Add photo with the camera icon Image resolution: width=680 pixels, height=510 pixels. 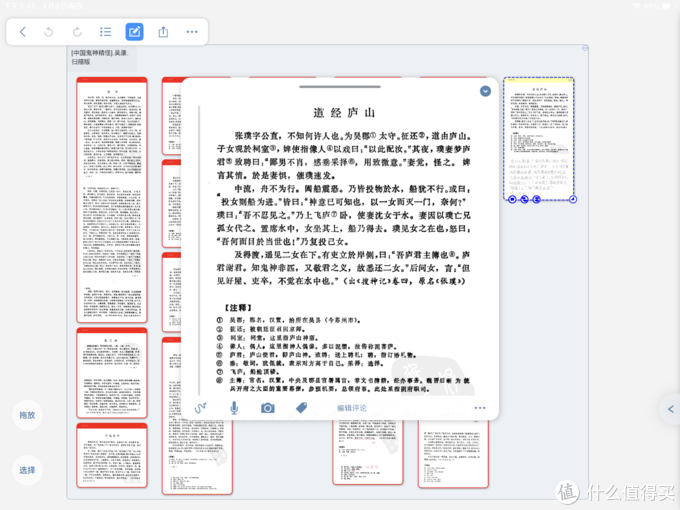coord(268,408)
